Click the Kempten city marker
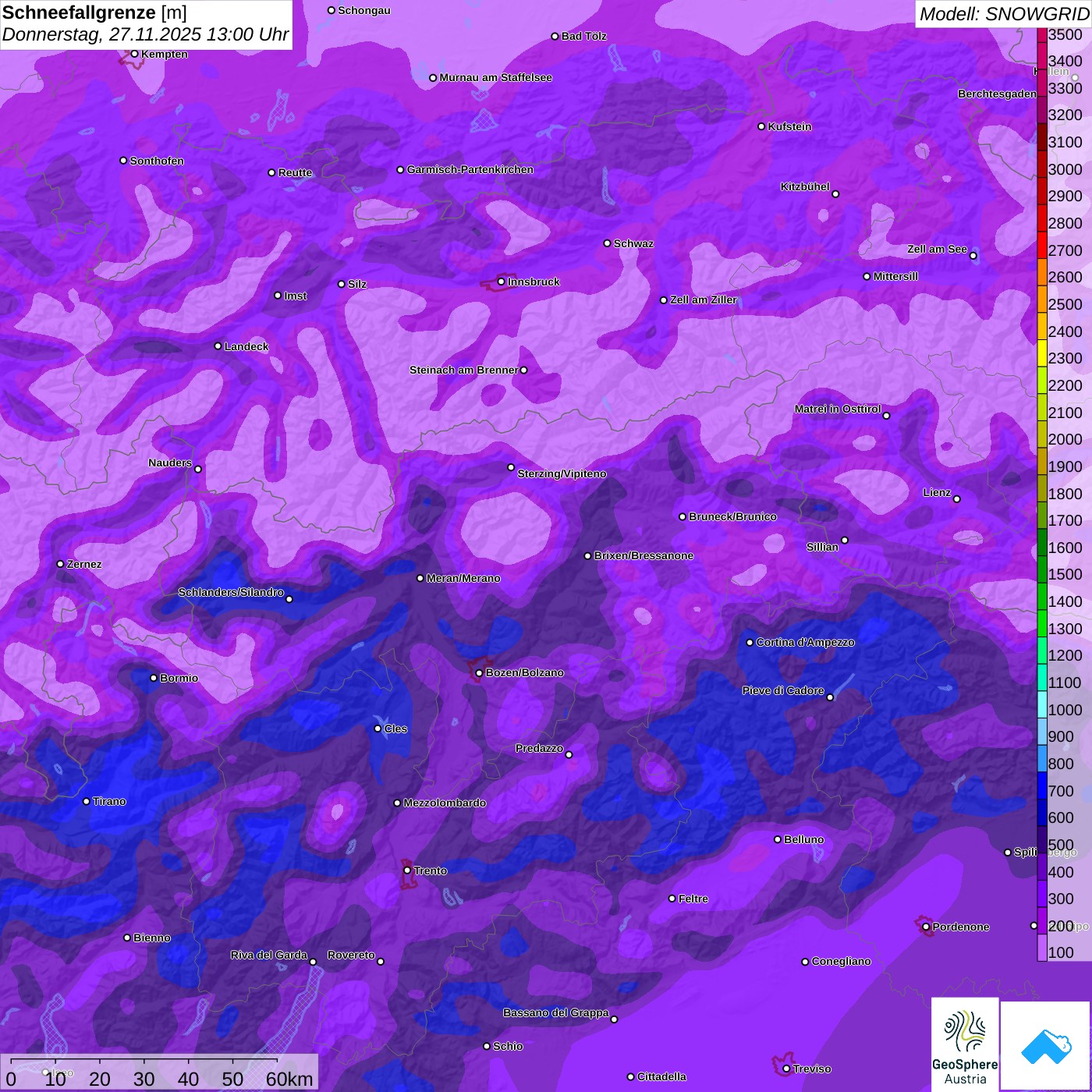Viewport: 1092px width, 1092px height. (134, 54)
